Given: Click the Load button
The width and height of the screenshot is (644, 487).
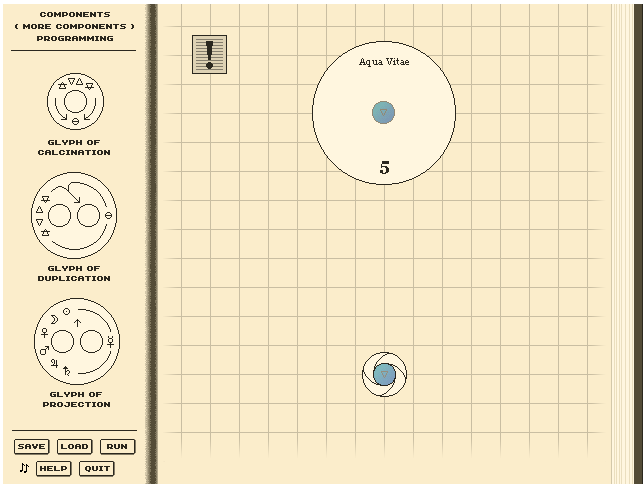Looking at the screenshot, I should click(x=74, y=446).
